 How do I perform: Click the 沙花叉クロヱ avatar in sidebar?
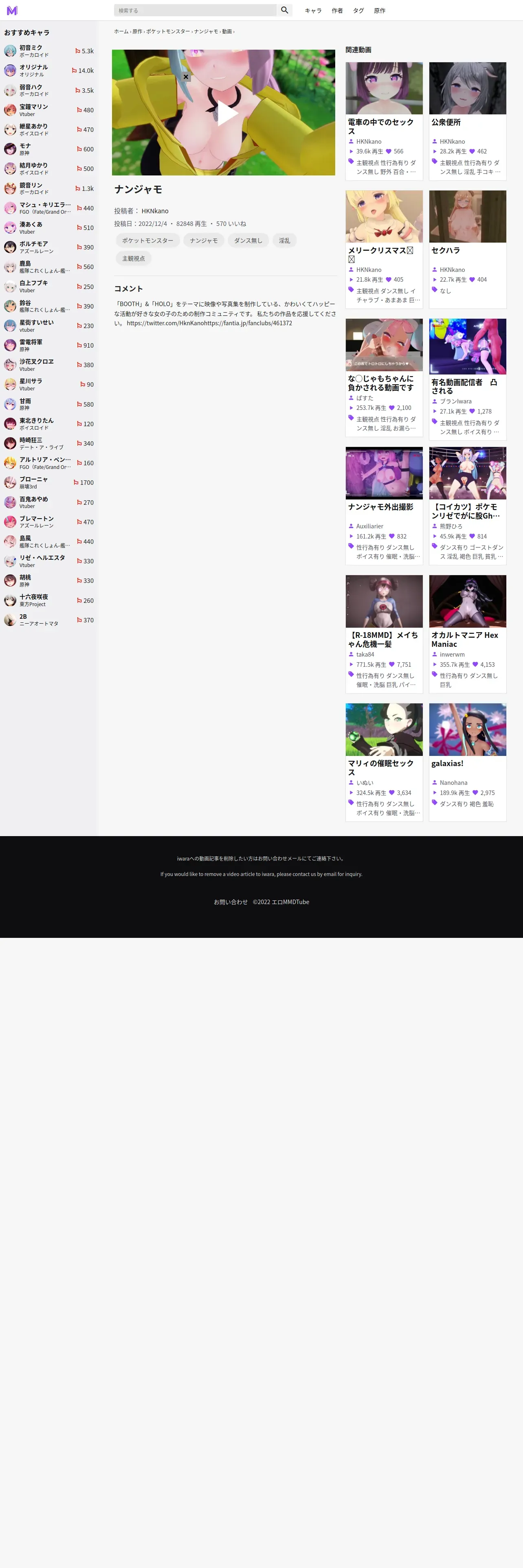(x=10, y=365)
